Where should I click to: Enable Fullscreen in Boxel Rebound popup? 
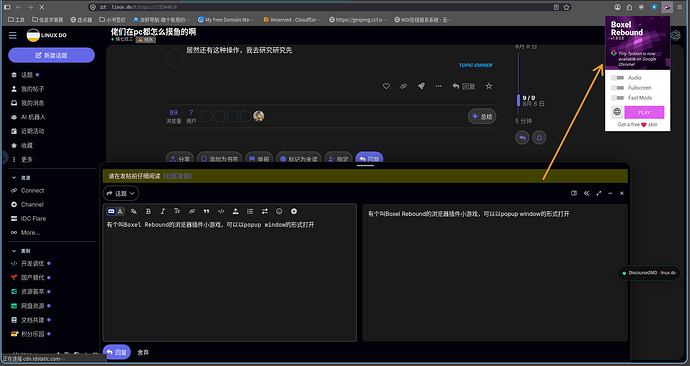coord(618,88)
